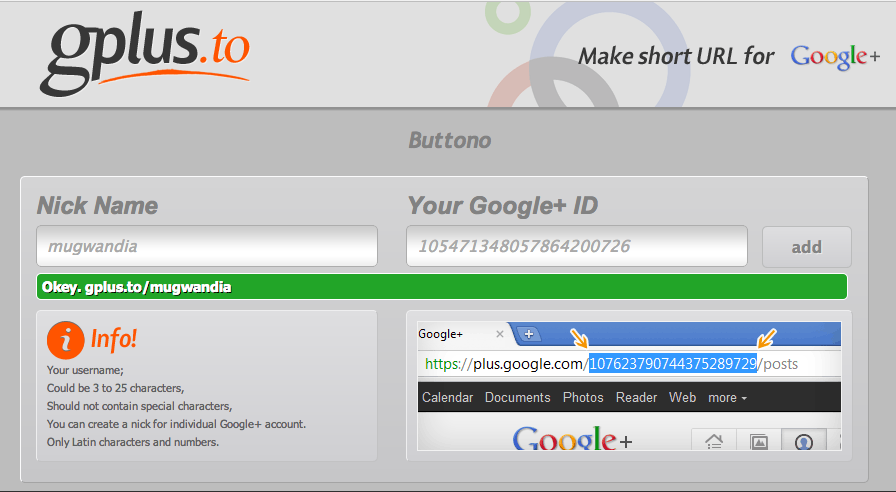Click the green Okey gplus.to/mugwandia message
This screenshot has width=896, height=492.
point(442,286)
